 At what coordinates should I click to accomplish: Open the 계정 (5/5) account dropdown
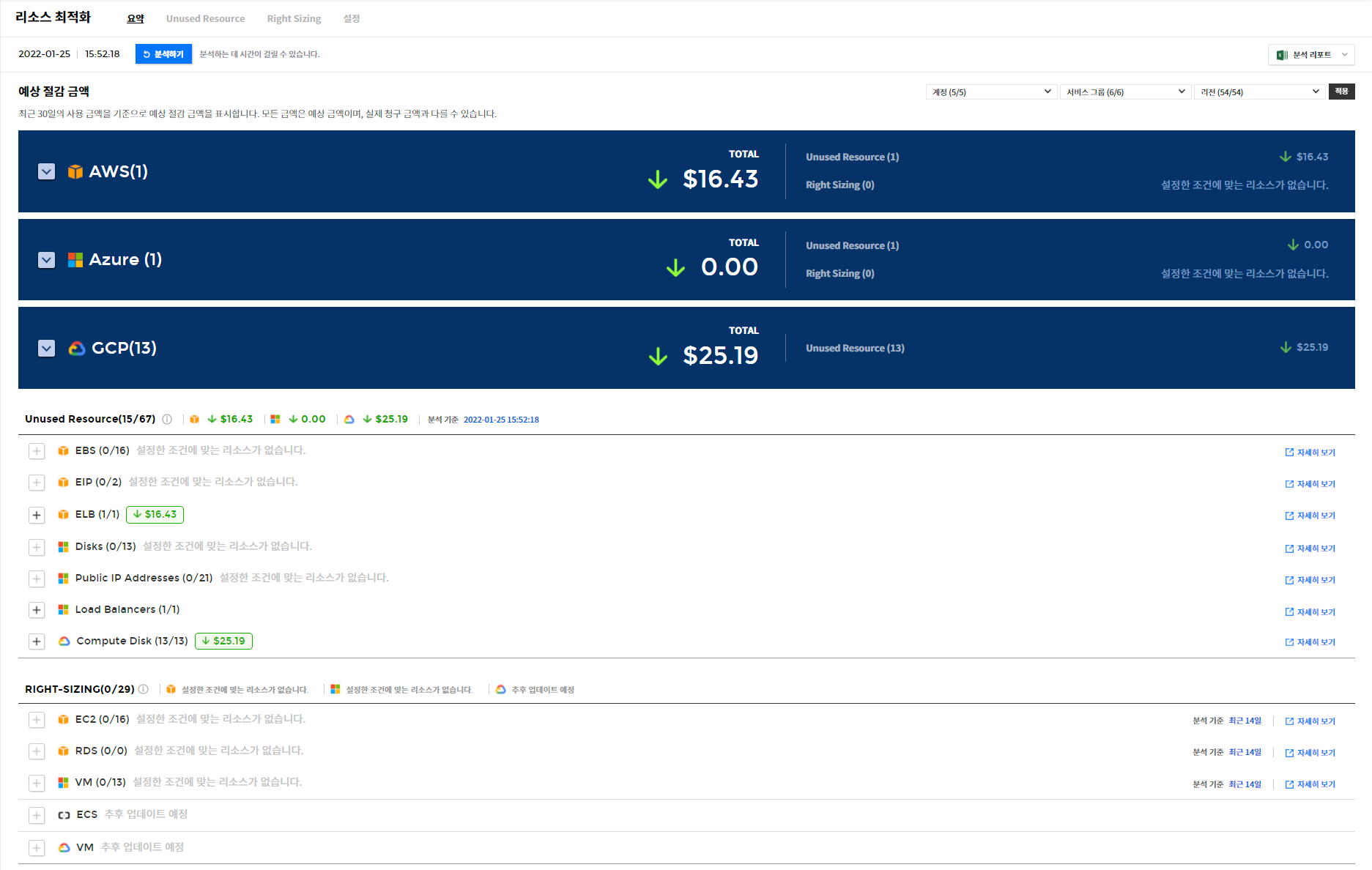click(991, 92)
